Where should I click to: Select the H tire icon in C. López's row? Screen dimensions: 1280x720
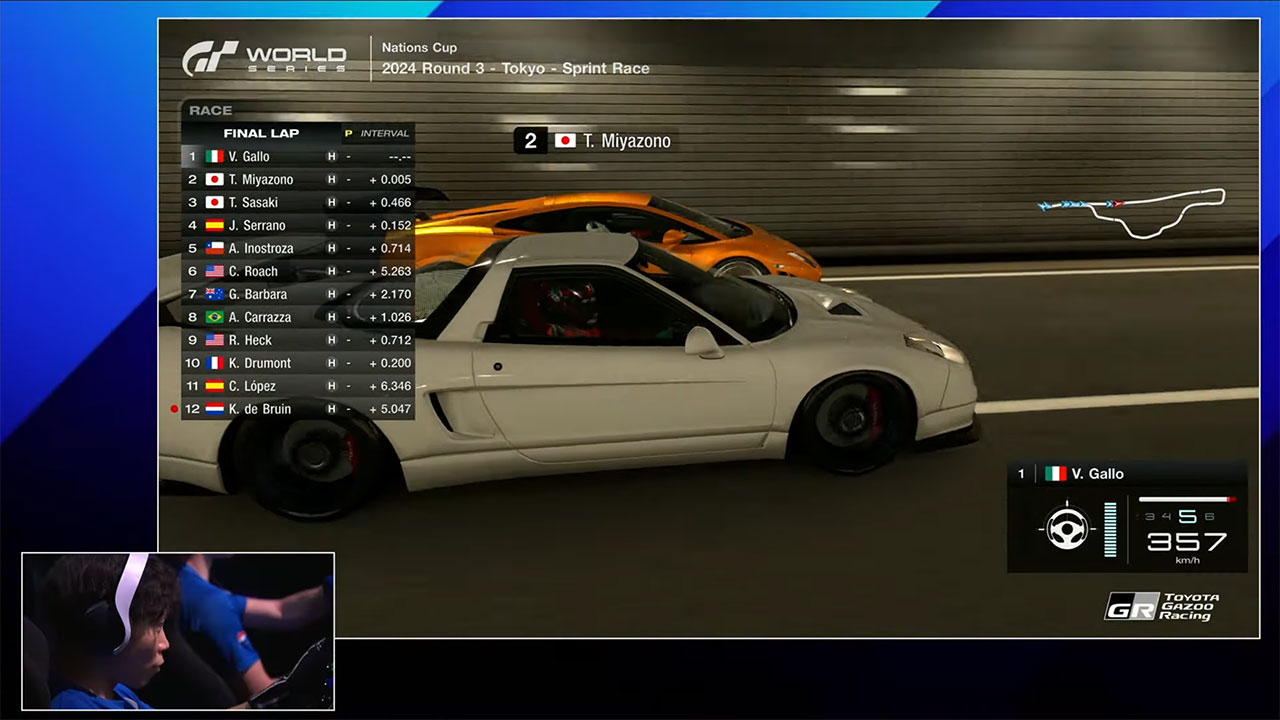tap(331, 387)
